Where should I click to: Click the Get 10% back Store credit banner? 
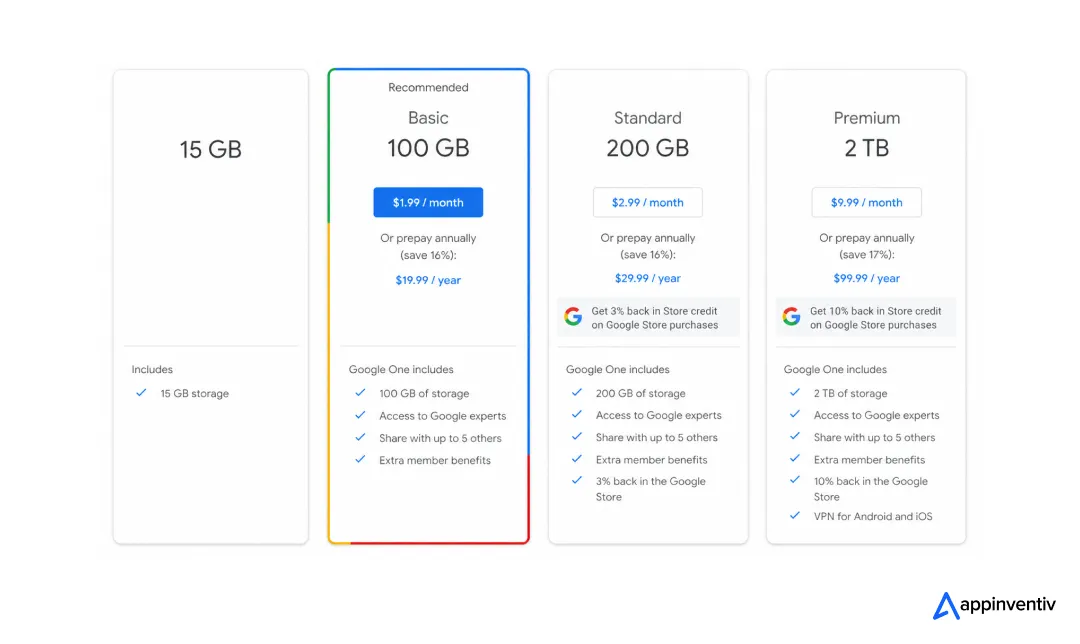[866, 318]
